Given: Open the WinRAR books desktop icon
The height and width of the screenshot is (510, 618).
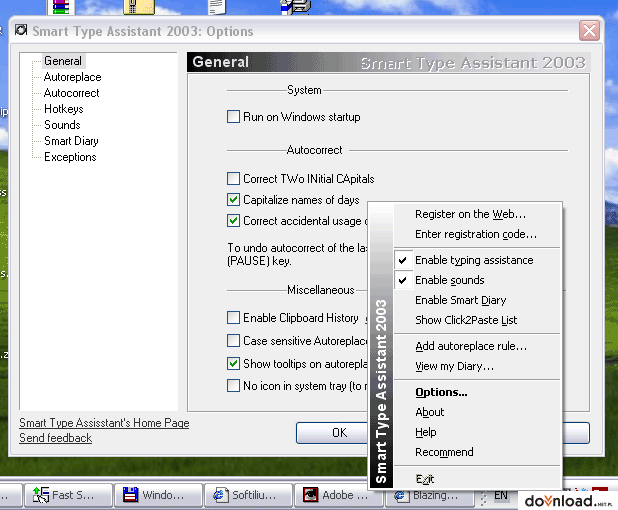Looking at the screenshot, I should click(61, 7).
